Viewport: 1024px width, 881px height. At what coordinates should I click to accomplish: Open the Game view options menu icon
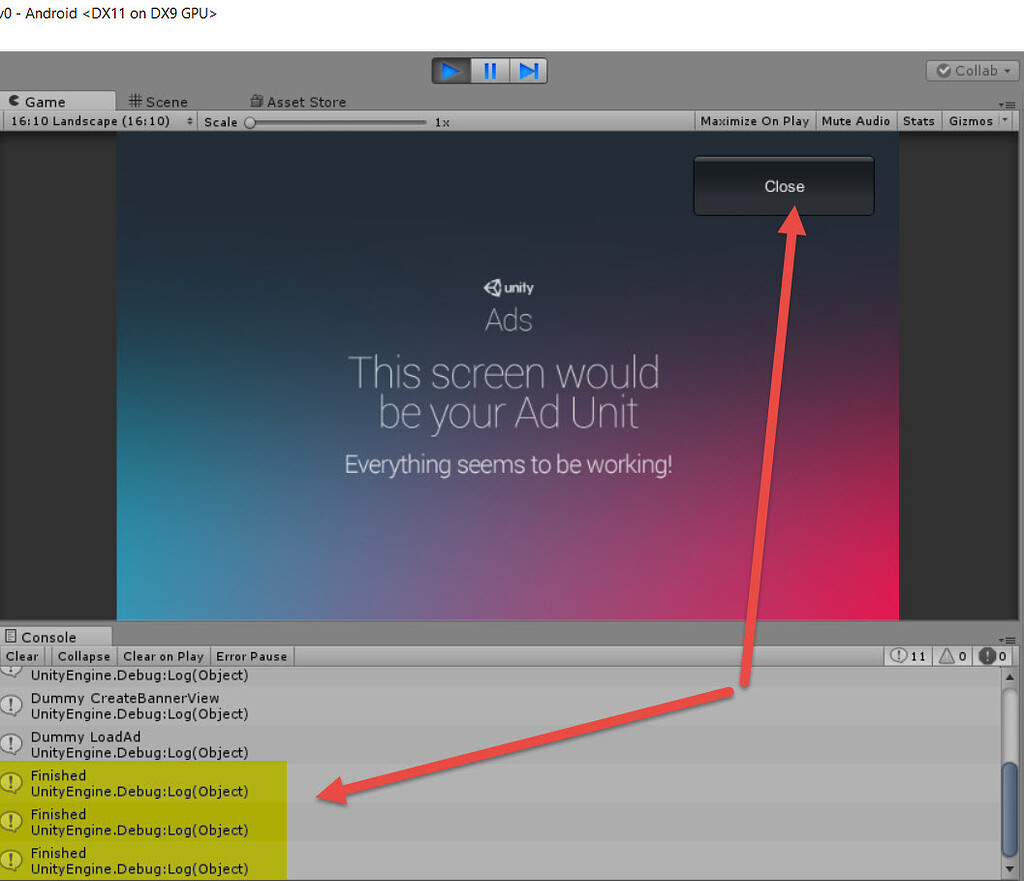click(1007, 104)
